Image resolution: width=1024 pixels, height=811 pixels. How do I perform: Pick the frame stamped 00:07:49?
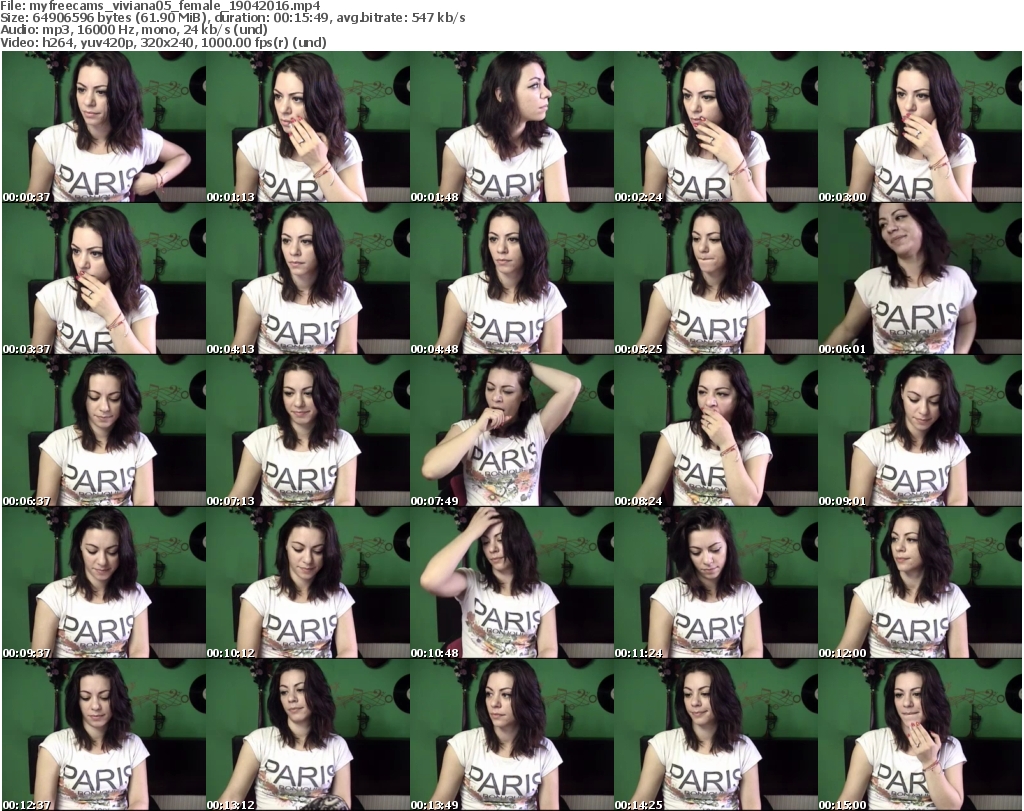(x=512, y=431)
